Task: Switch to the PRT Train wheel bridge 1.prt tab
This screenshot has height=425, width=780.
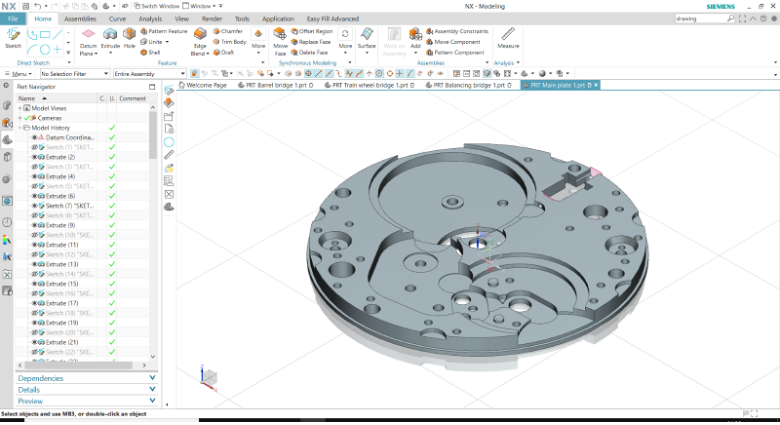Action: click(369, 85)
